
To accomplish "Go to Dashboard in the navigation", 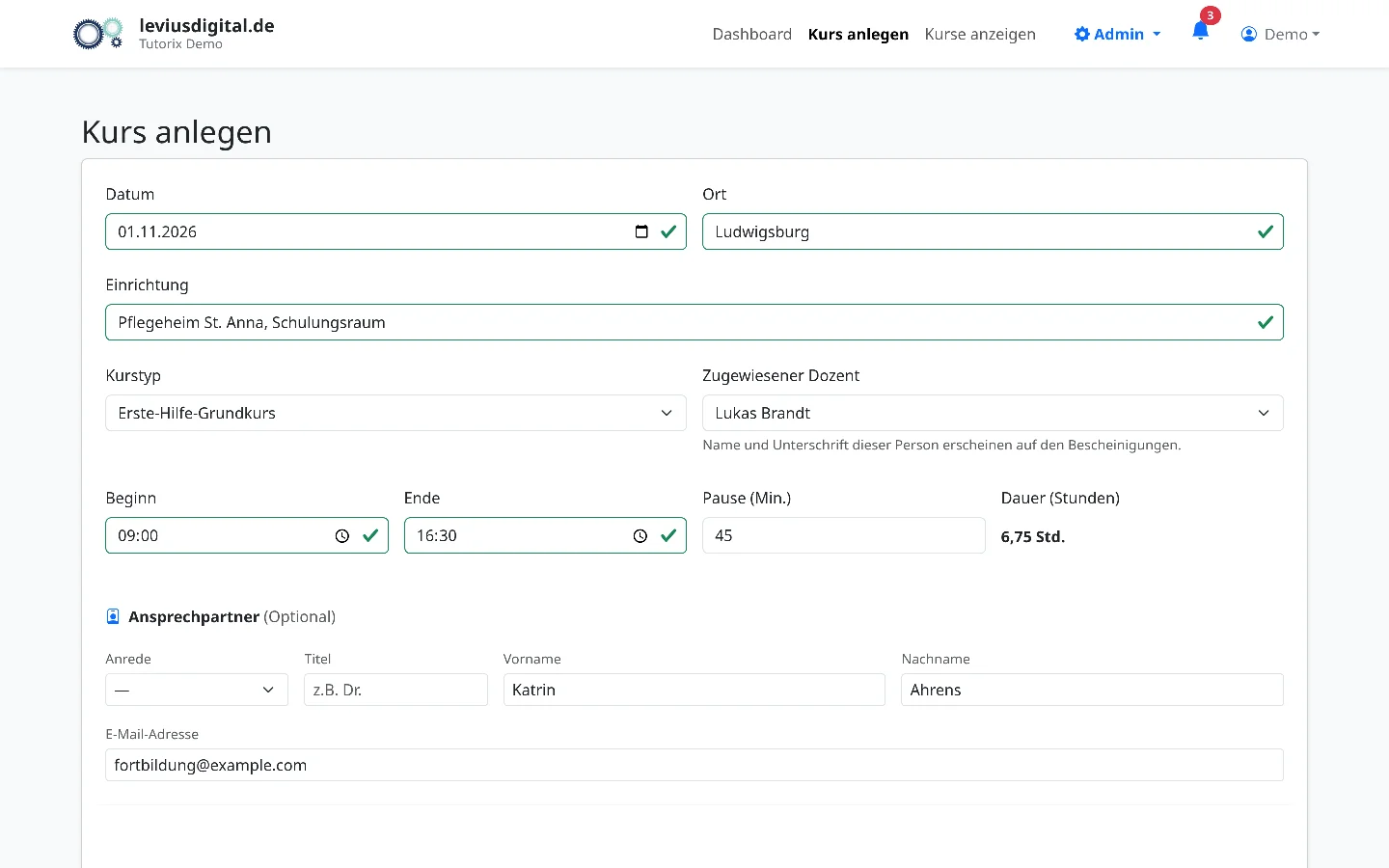I will pos(752,34).
